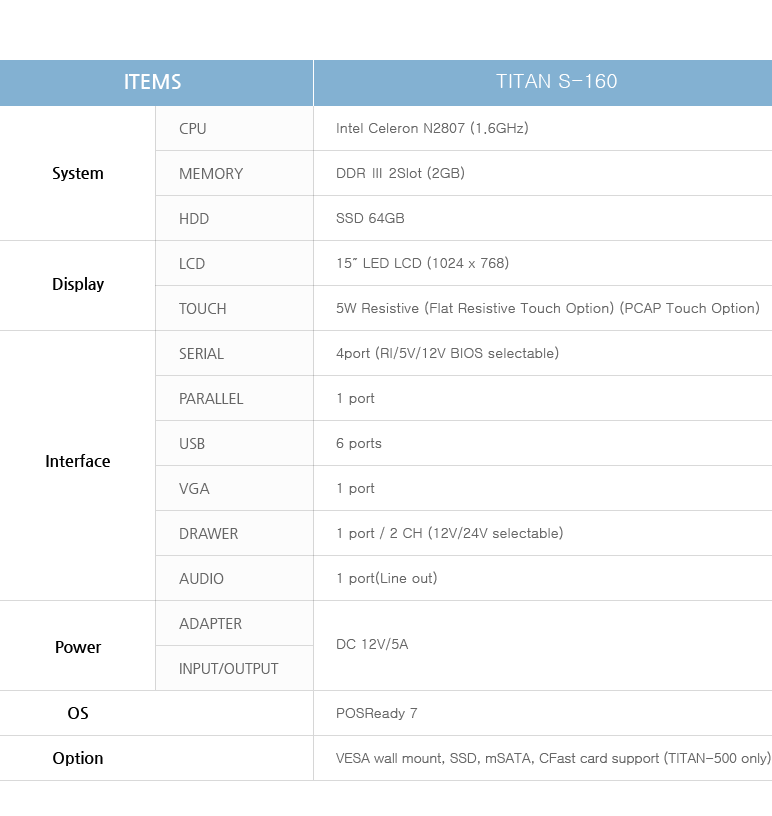Click the VESA wall mount option text

(553, 758)
